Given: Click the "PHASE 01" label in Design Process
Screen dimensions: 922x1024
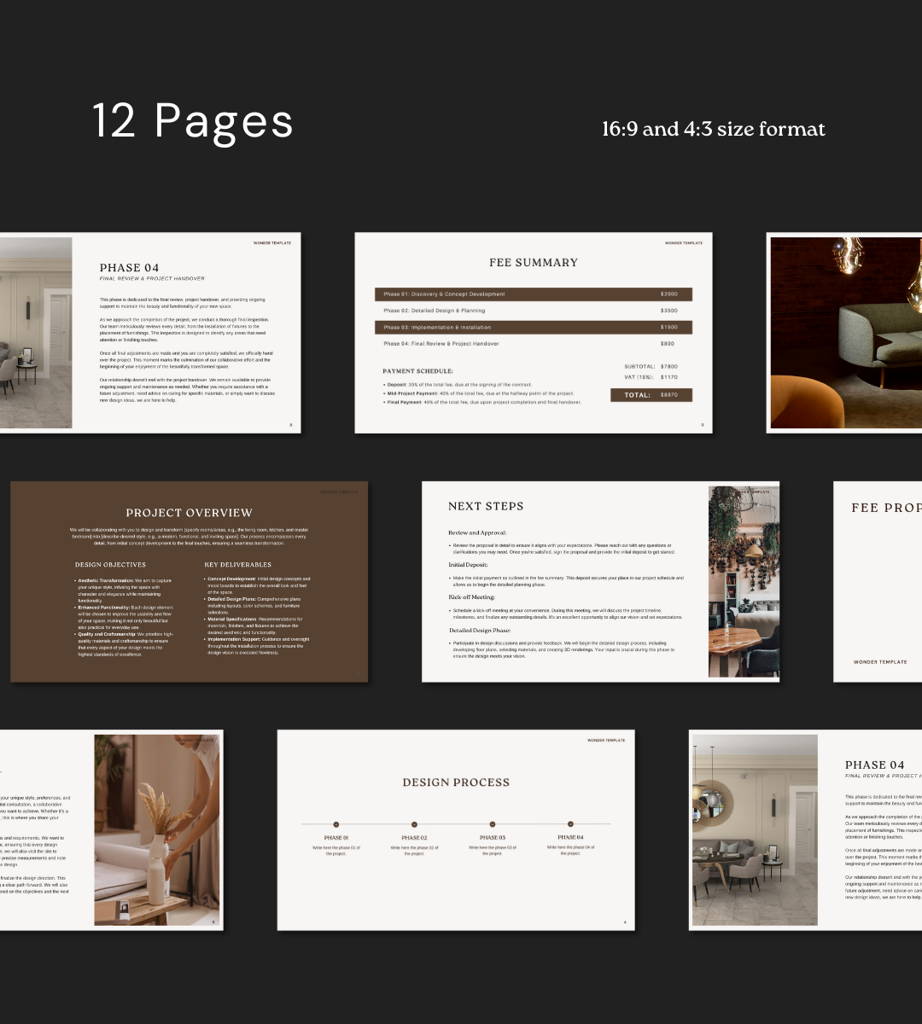Looking at the screenshot, I should point(336,838).
